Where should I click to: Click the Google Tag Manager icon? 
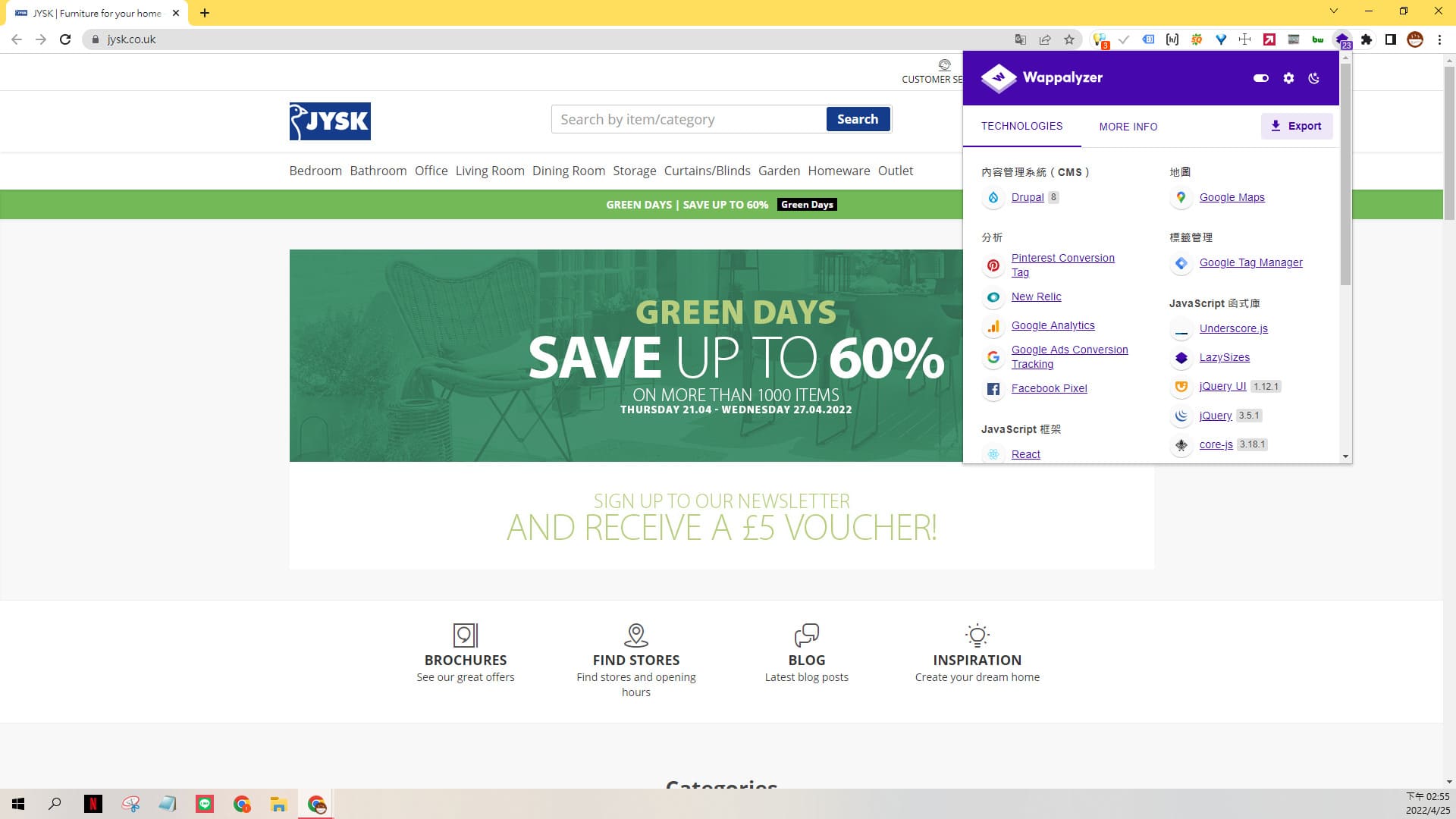pyautogui.click(x=1180, y=262)
